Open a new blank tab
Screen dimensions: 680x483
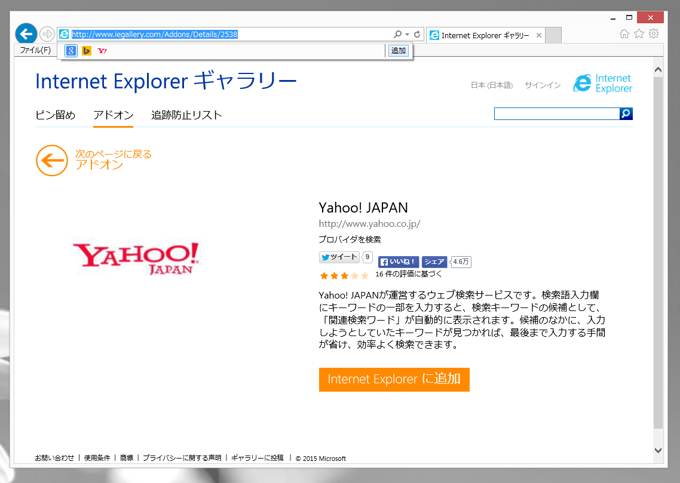click(x=553, y=36)
